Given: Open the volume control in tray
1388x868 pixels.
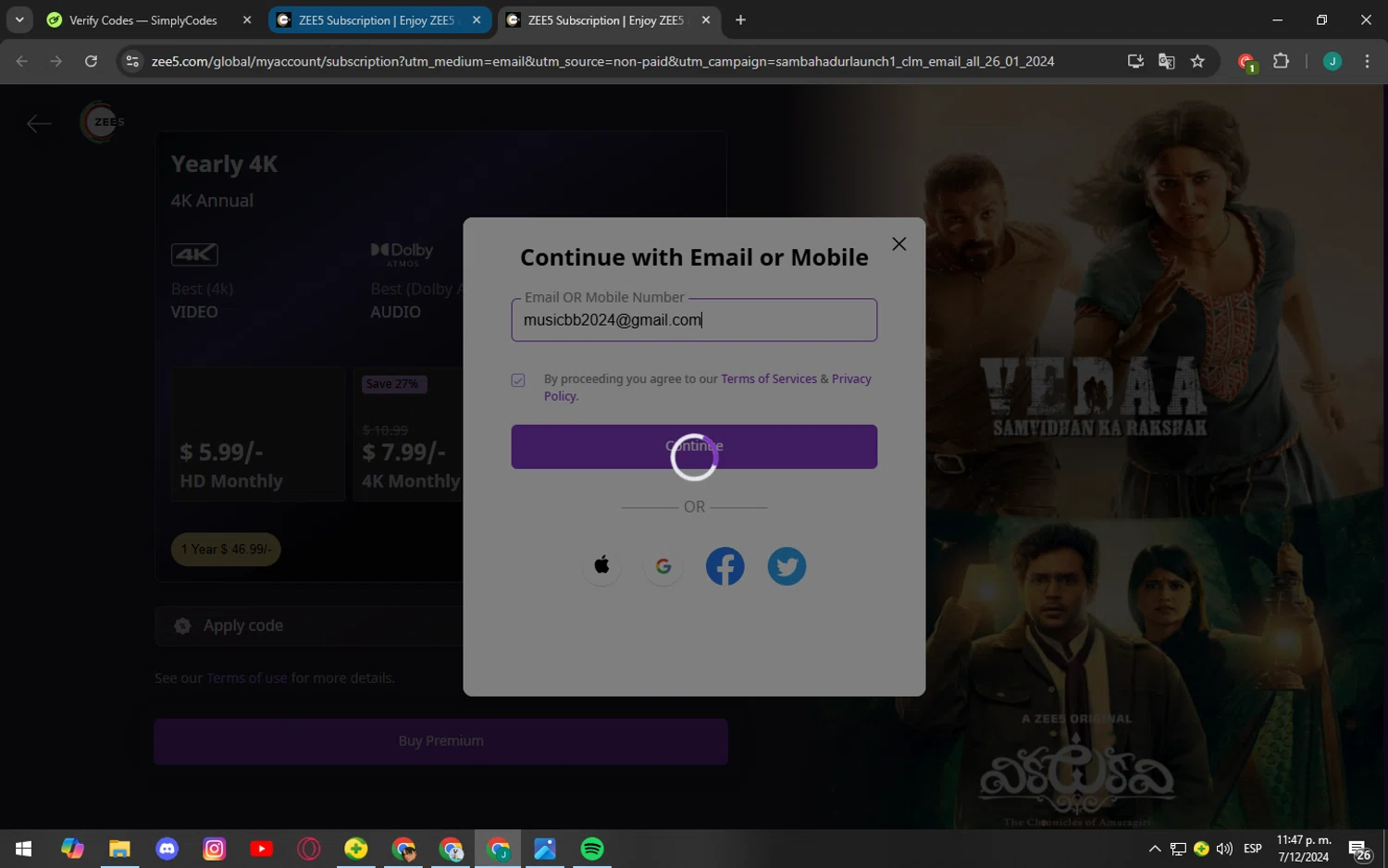Looking at the screenshot, I should 1225,849.
